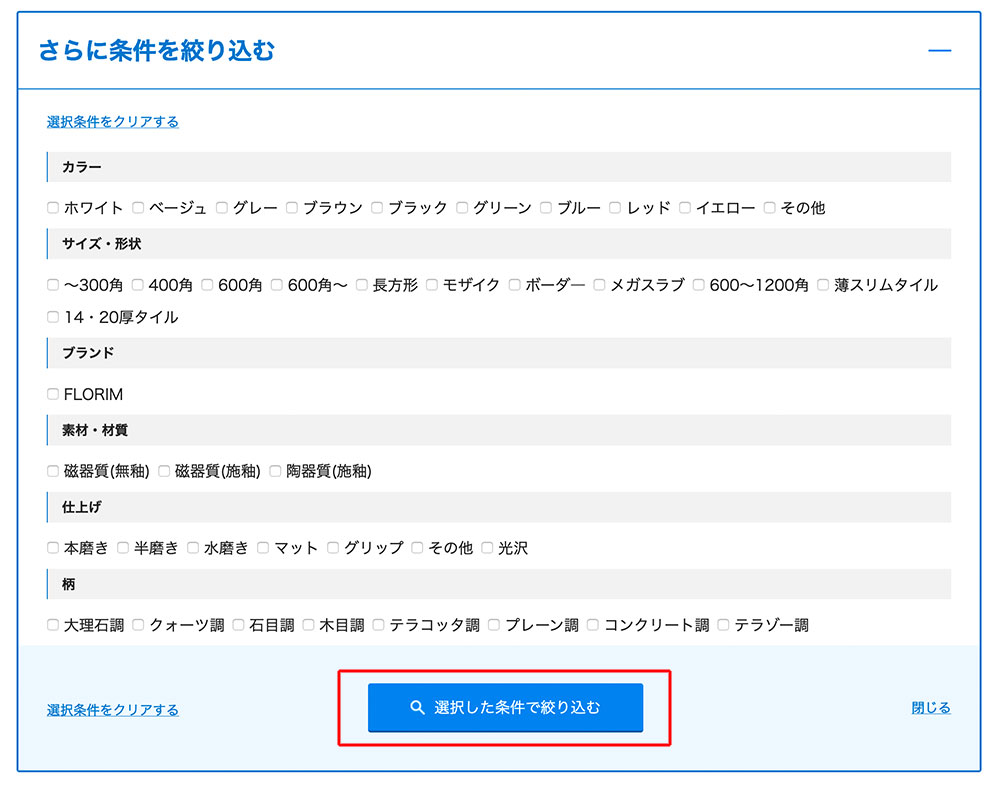Viewport: 1000px width, 785px height.
Task: Click the bottom 選択条件をクリアする link
Action: tap(112, 710)
